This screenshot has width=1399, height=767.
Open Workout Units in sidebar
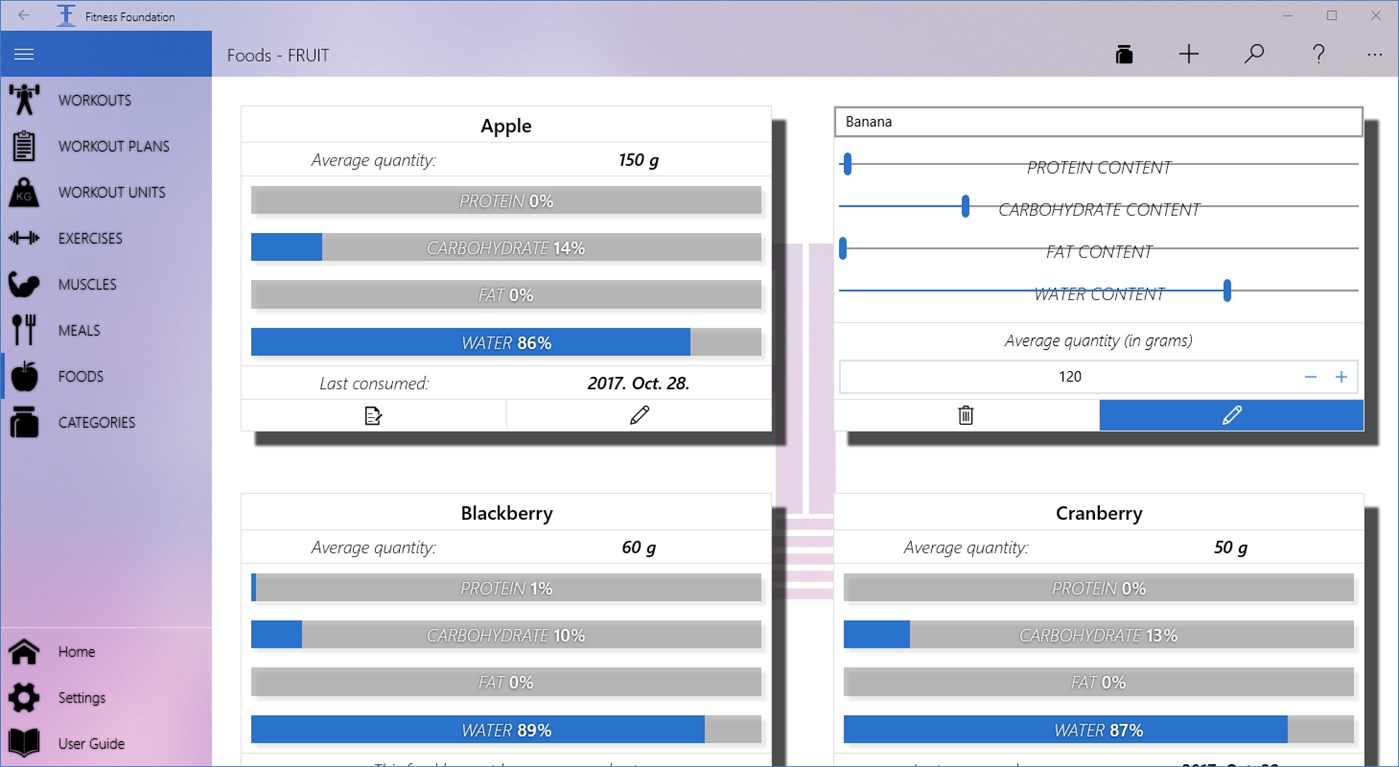tap(106, 192)
